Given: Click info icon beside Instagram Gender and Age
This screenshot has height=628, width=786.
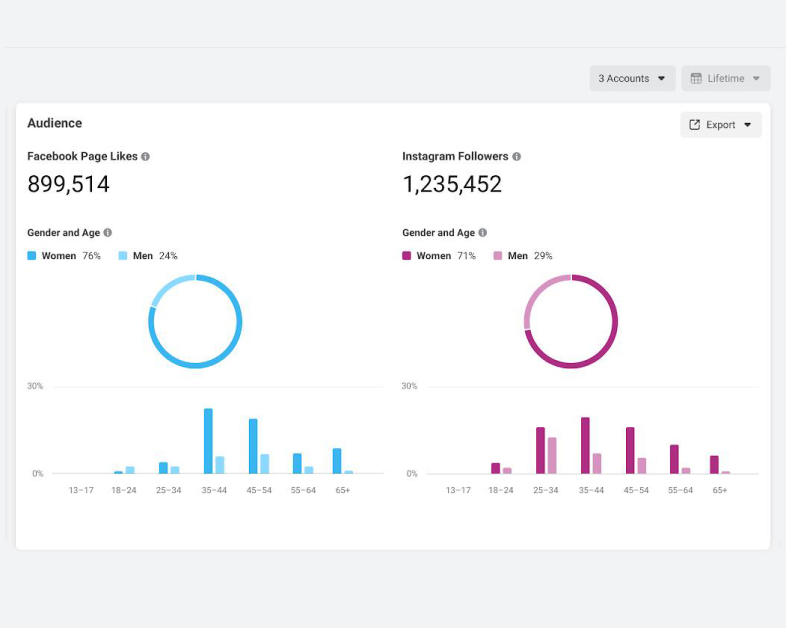Looking at the screenshot, I should pos(483,233).
